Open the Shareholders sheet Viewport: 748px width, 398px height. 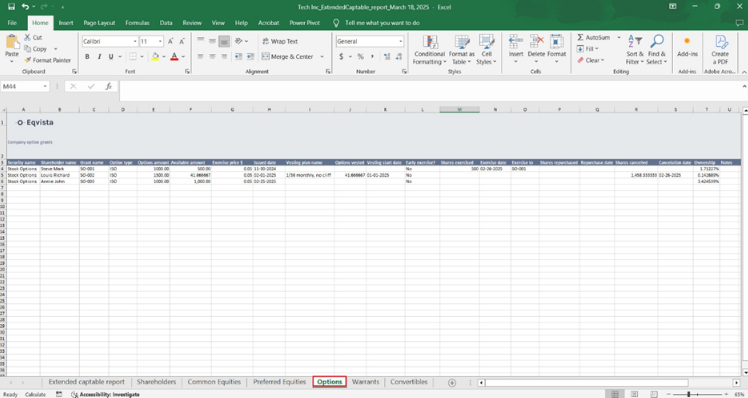click(156, 382)
